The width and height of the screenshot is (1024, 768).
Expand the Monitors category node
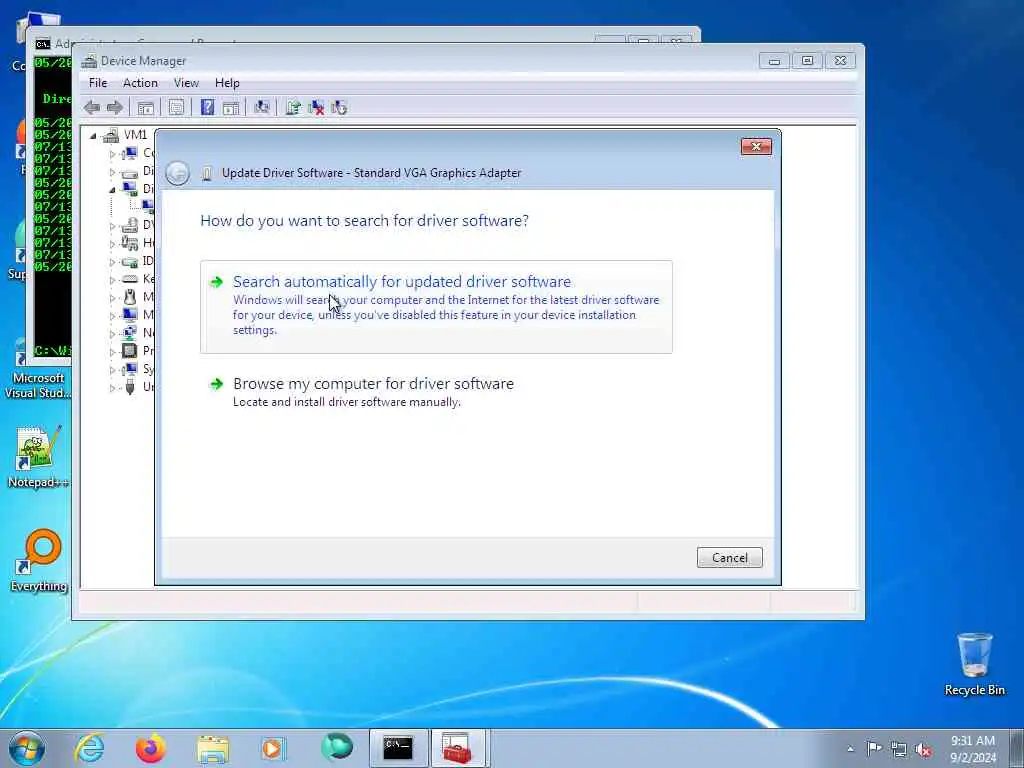point(112,315)
